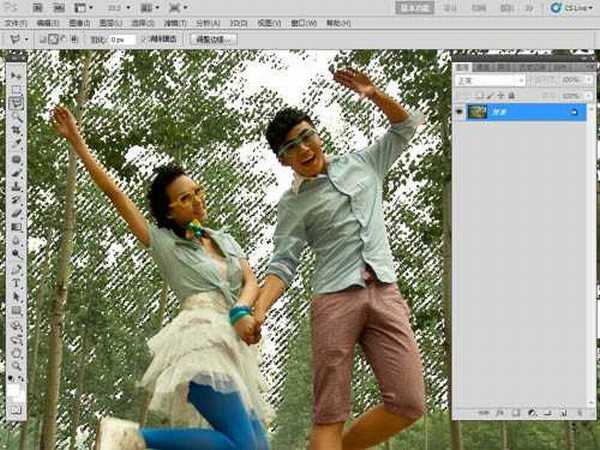Open the 滤镜 (Filter) menu

coord(177,21)
